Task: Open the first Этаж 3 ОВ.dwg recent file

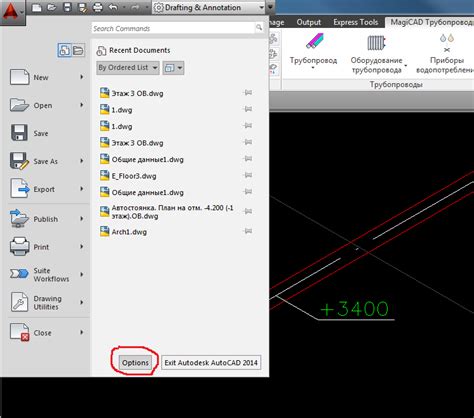Action: 137,93
